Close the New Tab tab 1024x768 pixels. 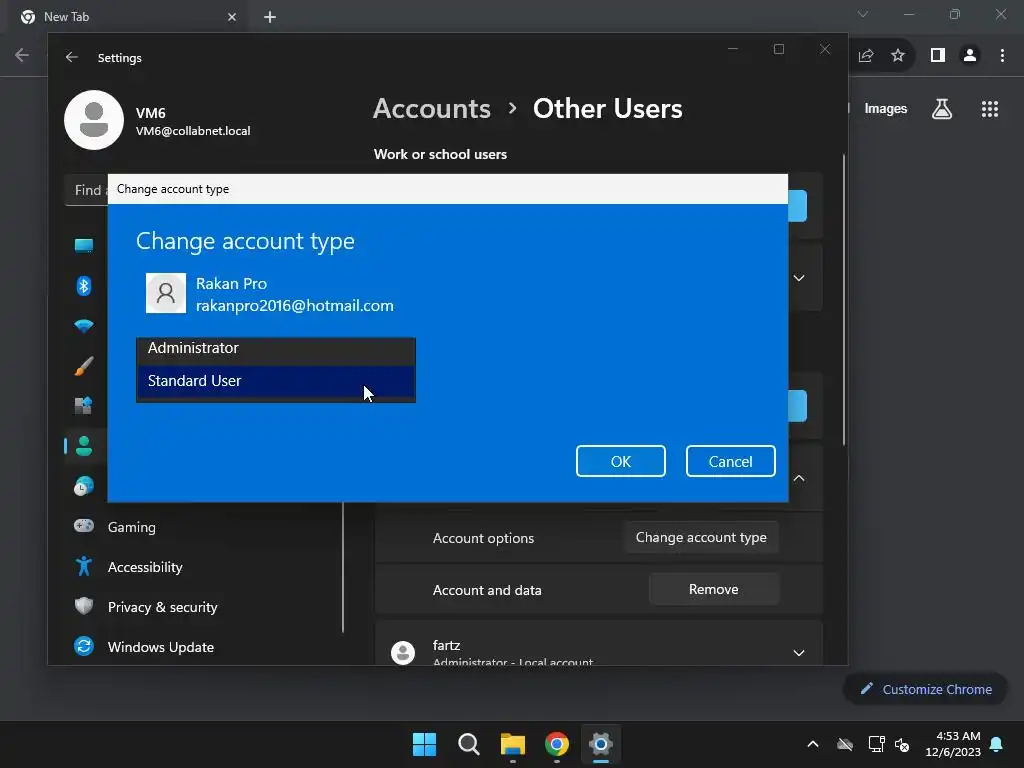point(232,17)
